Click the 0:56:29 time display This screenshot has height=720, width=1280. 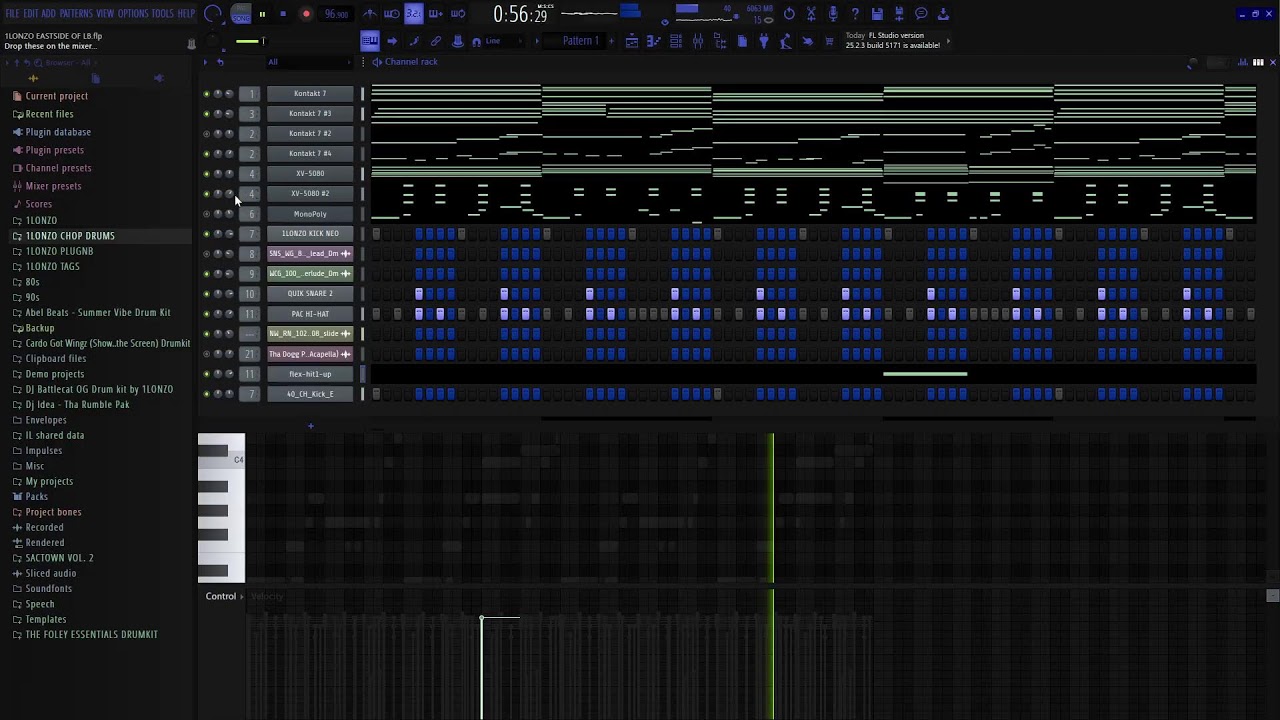(520, 14)
